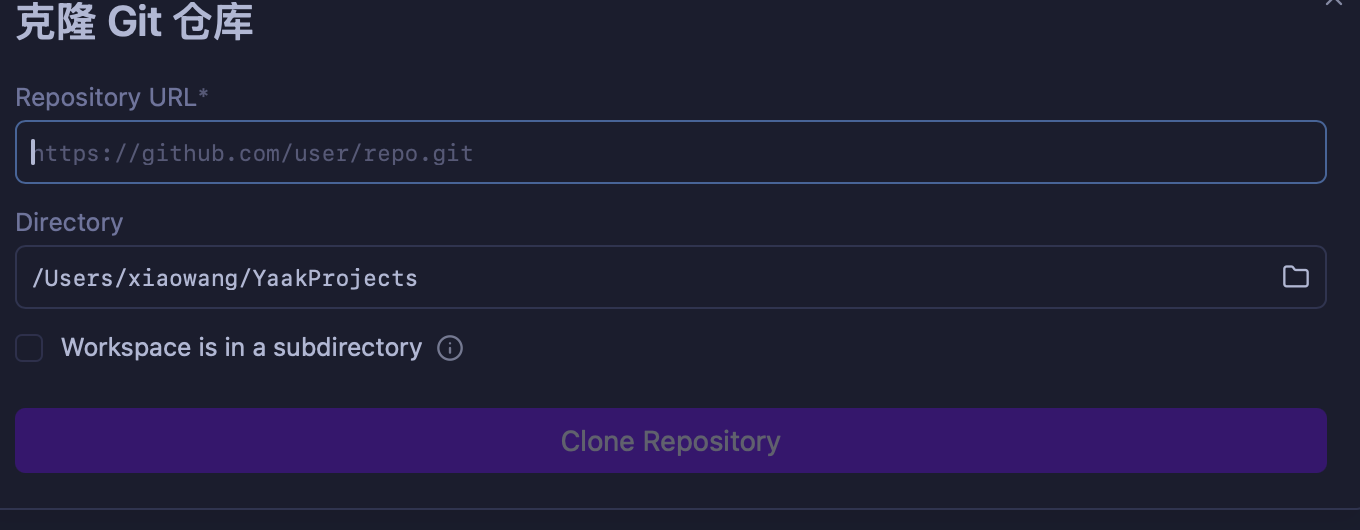
Task: Click the info icon beside subdirectory option
Action: coord(450,348)
